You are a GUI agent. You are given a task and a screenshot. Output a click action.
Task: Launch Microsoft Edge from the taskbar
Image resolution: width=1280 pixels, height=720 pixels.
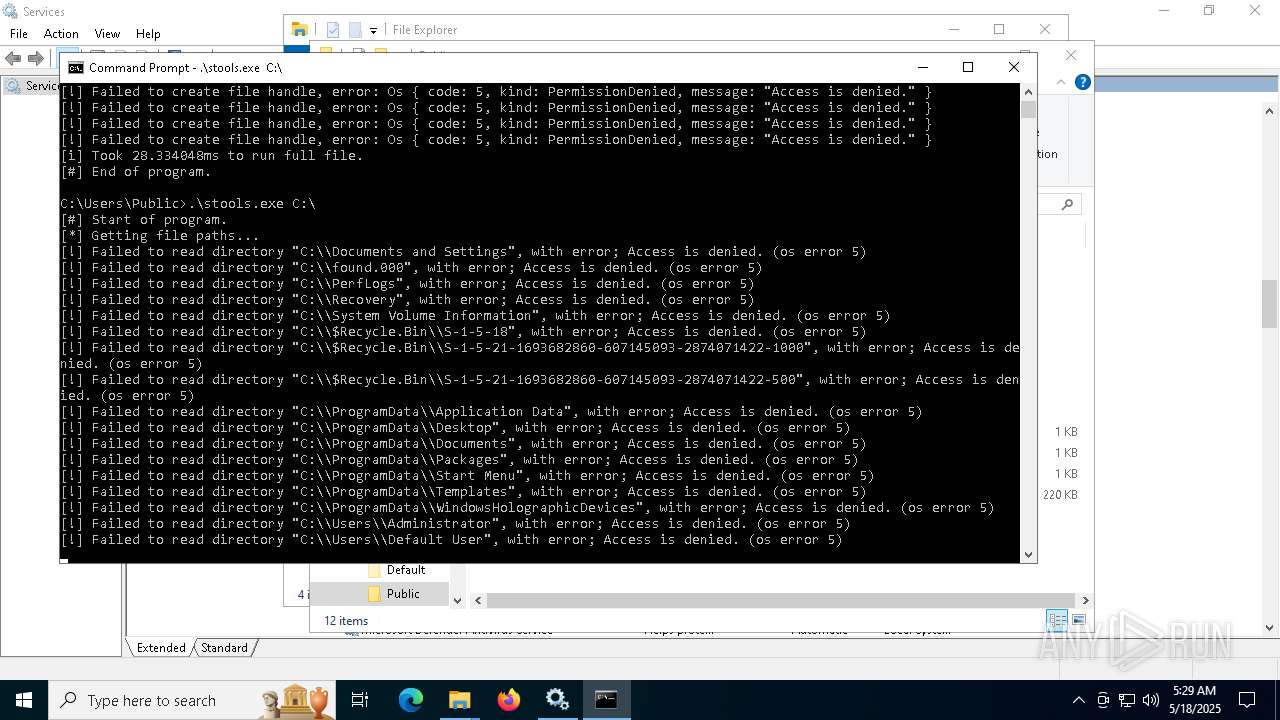click(x=411, y=700)
